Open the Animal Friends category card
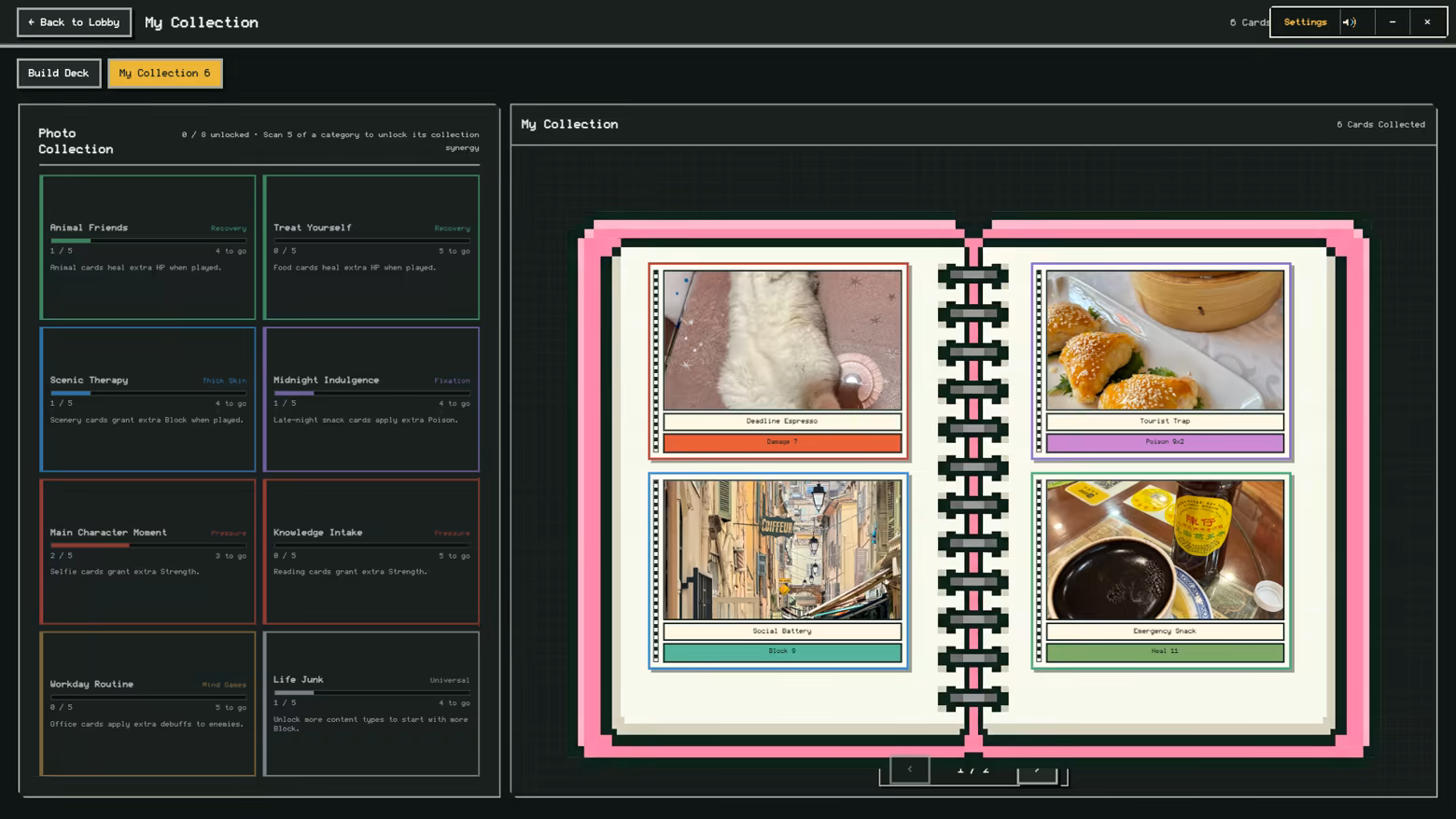Image resolution: width=1456 pixels, height=819 pixels. pyautogui.click(x=147, y=247)
